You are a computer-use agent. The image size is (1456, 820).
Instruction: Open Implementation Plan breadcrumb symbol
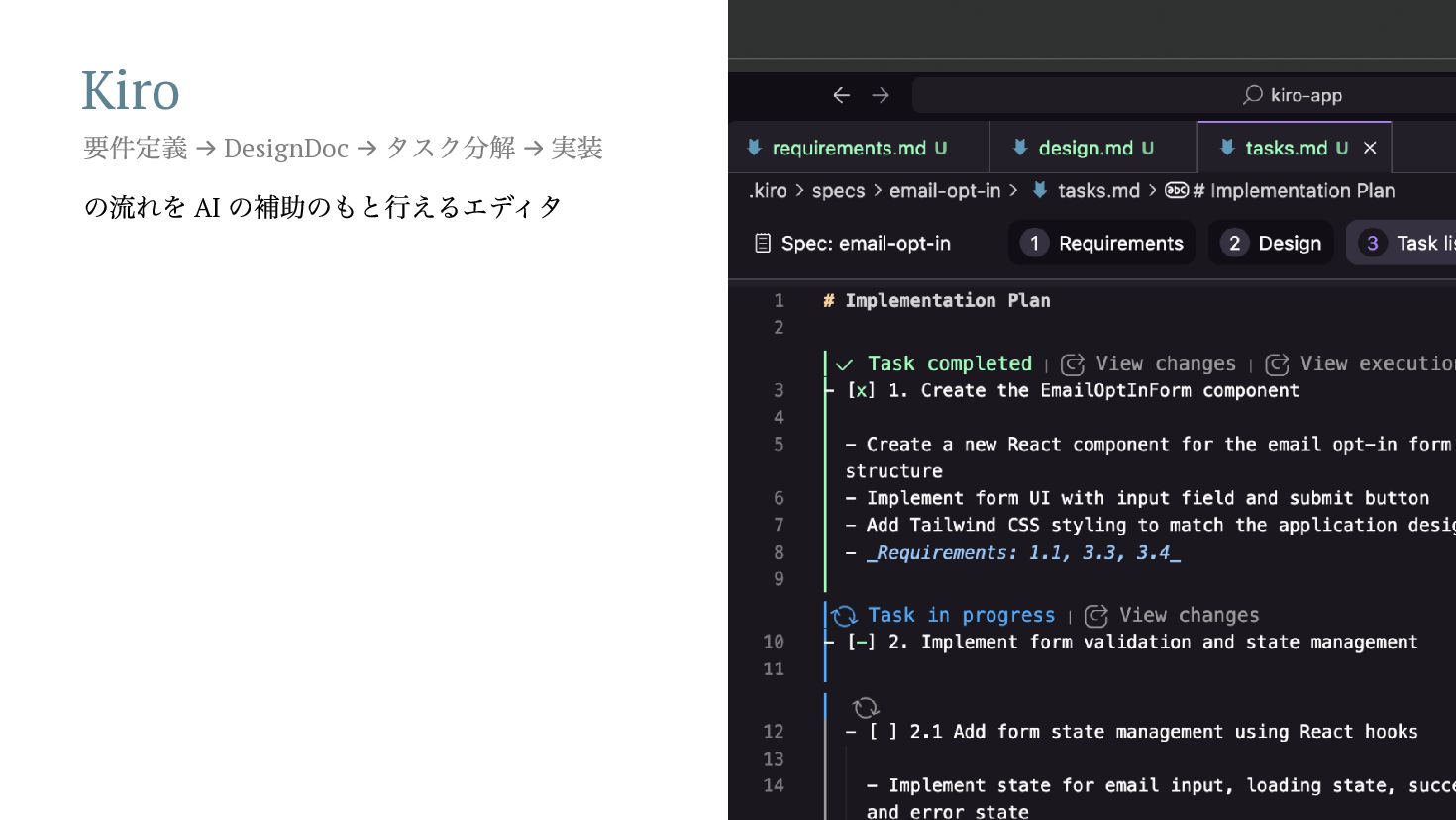(1294, 191)
